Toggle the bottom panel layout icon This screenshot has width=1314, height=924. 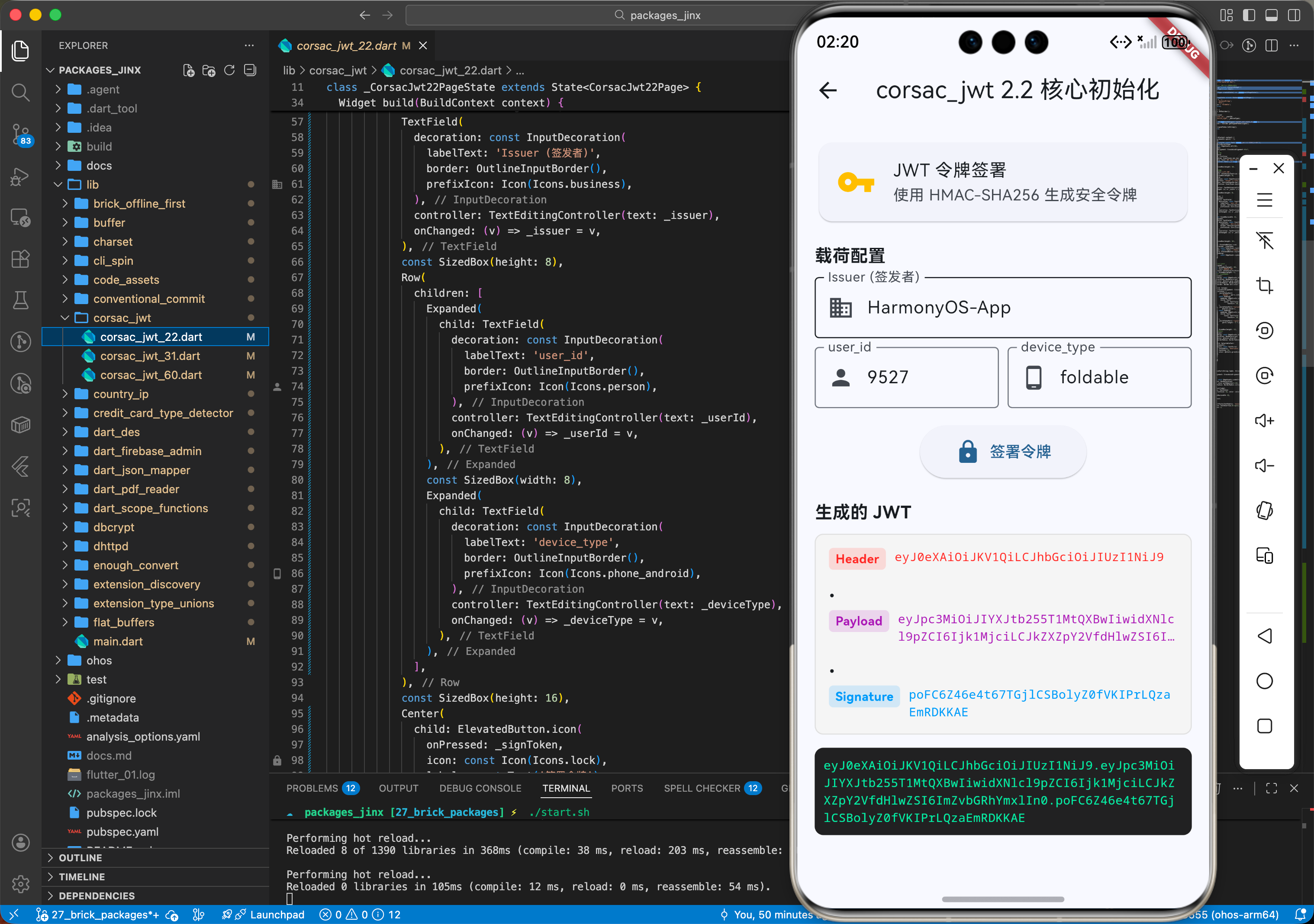click(1271, 16)
